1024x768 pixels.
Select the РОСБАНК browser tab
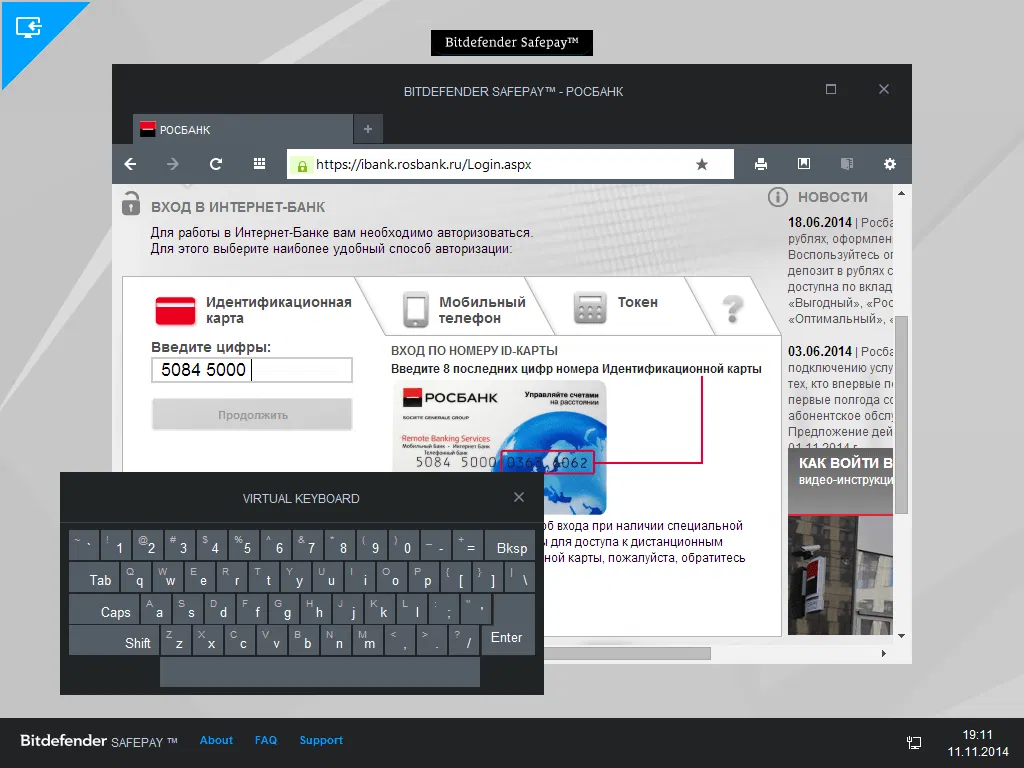tap(243, 129)
